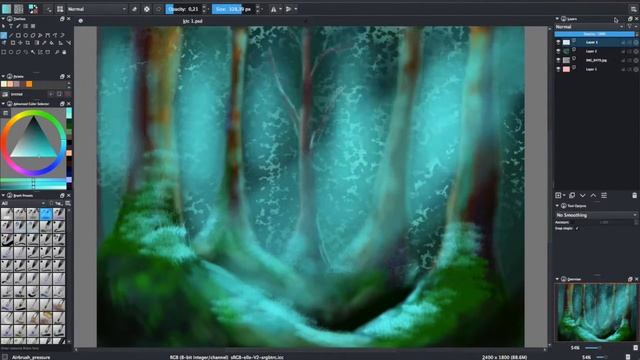Toggle eraser mode icon
This screenshot has height=360, width=640.
point(134,9)
